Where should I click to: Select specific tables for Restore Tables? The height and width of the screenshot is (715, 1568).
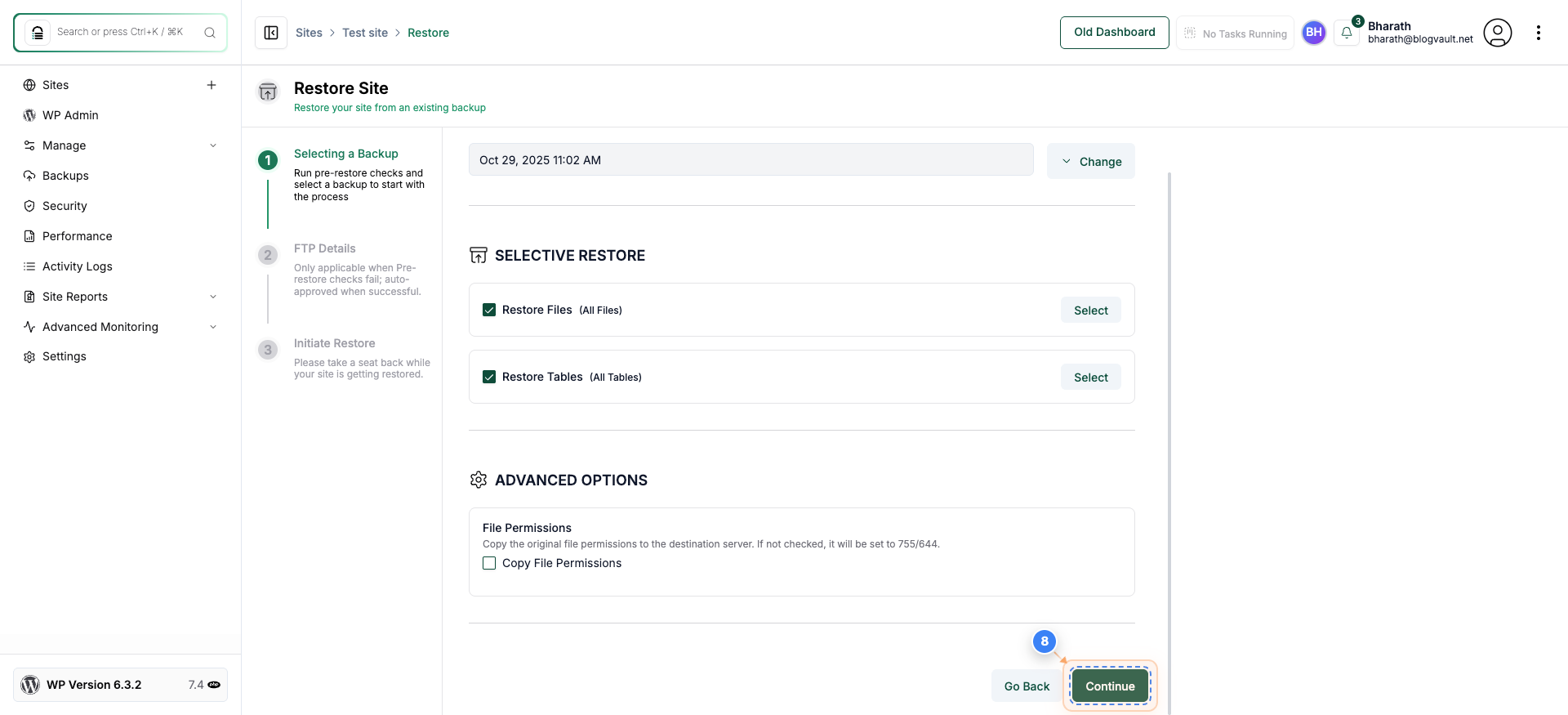1091,377
